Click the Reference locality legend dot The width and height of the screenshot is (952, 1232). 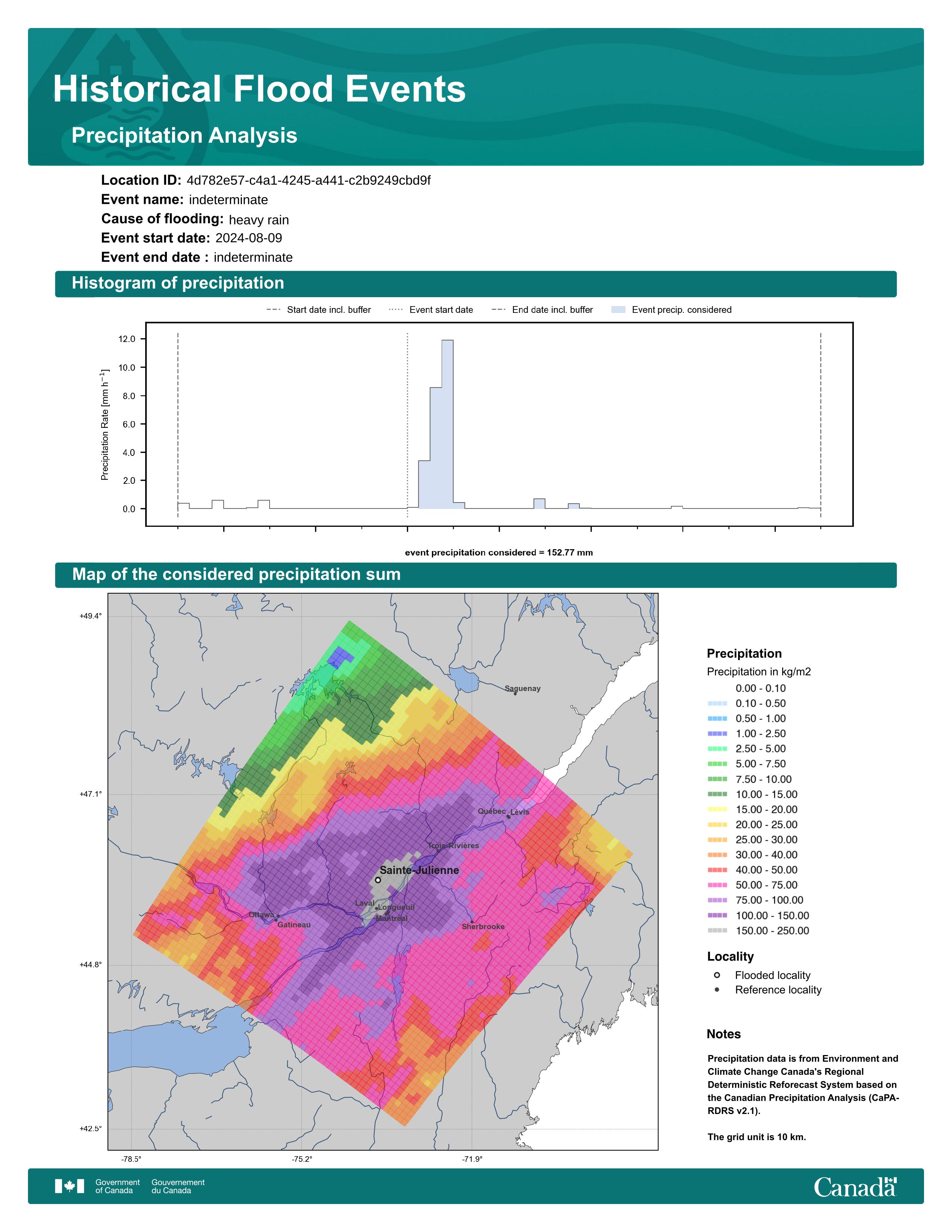(717, 989)
